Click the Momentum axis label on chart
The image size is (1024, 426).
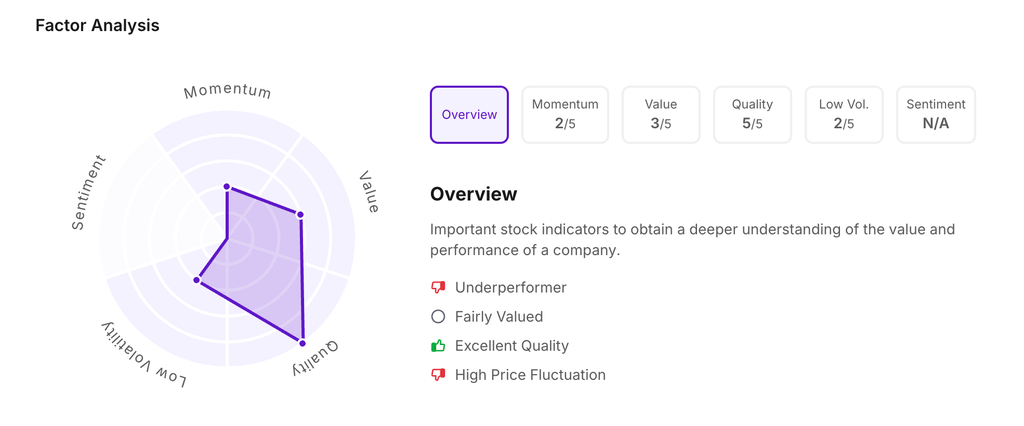[x=227, y=91]
